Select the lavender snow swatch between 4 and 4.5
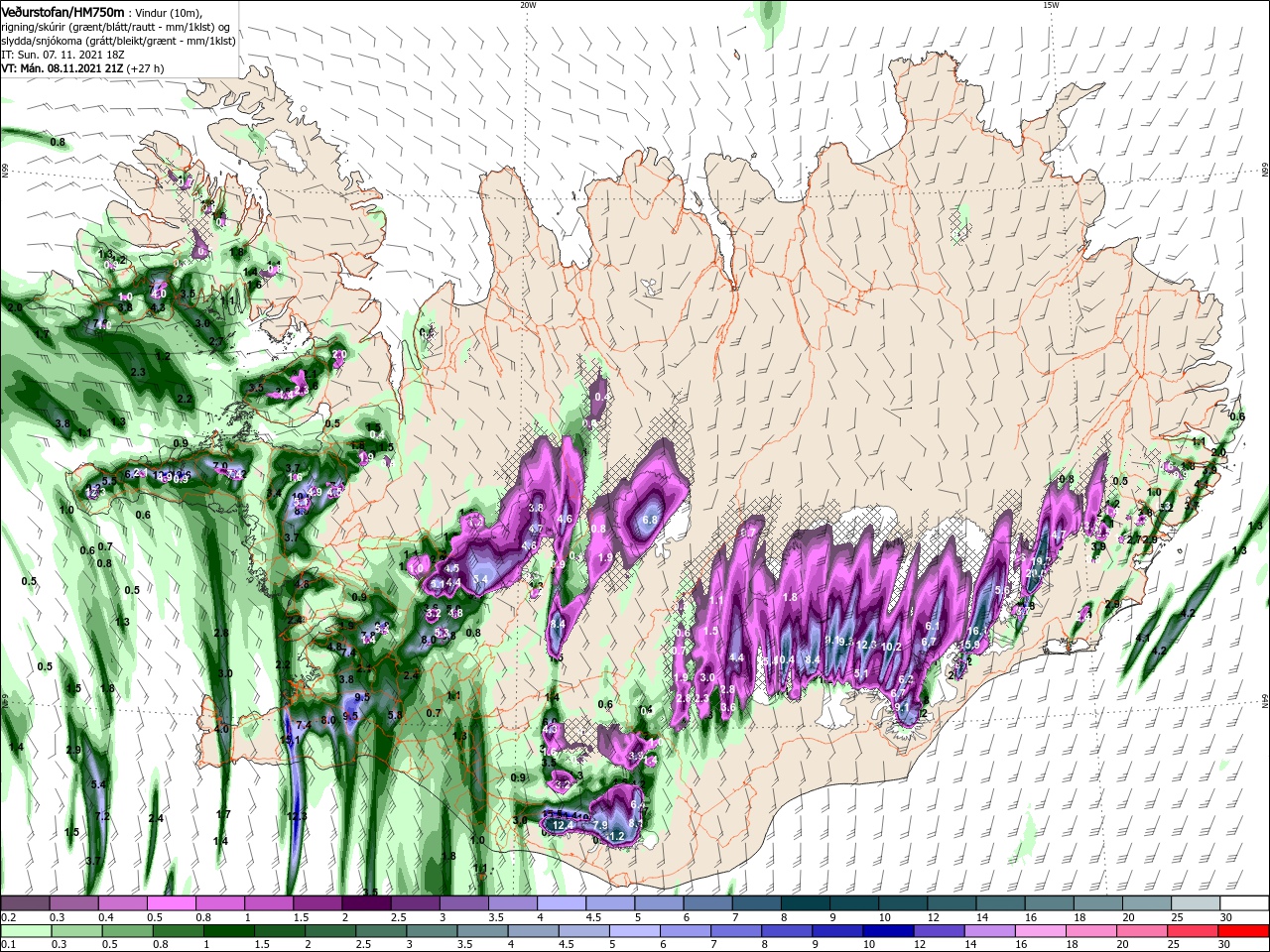The image size is (1270, 952). tap(560, 903)
